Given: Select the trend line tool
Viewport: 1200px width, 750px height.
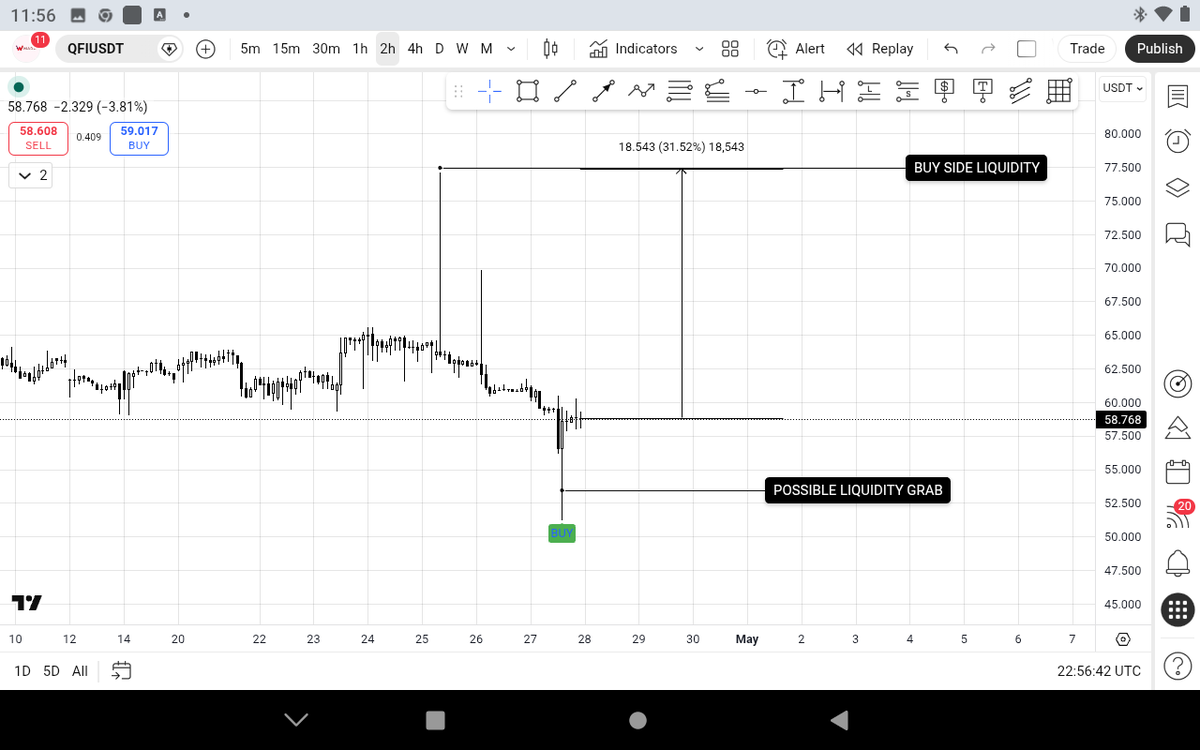Looking at the screenshot, I should (565, 91).
